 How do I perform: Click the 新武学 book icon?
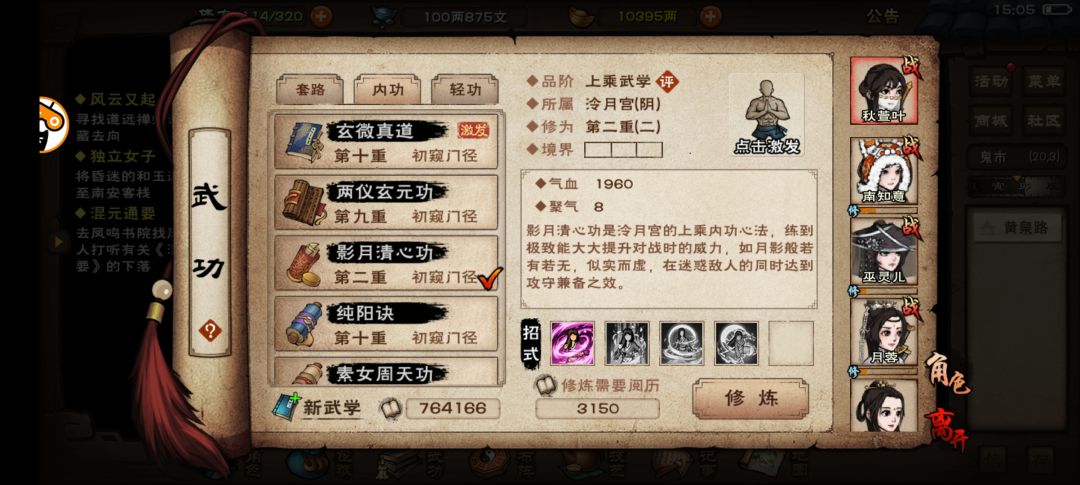[285, 407]
